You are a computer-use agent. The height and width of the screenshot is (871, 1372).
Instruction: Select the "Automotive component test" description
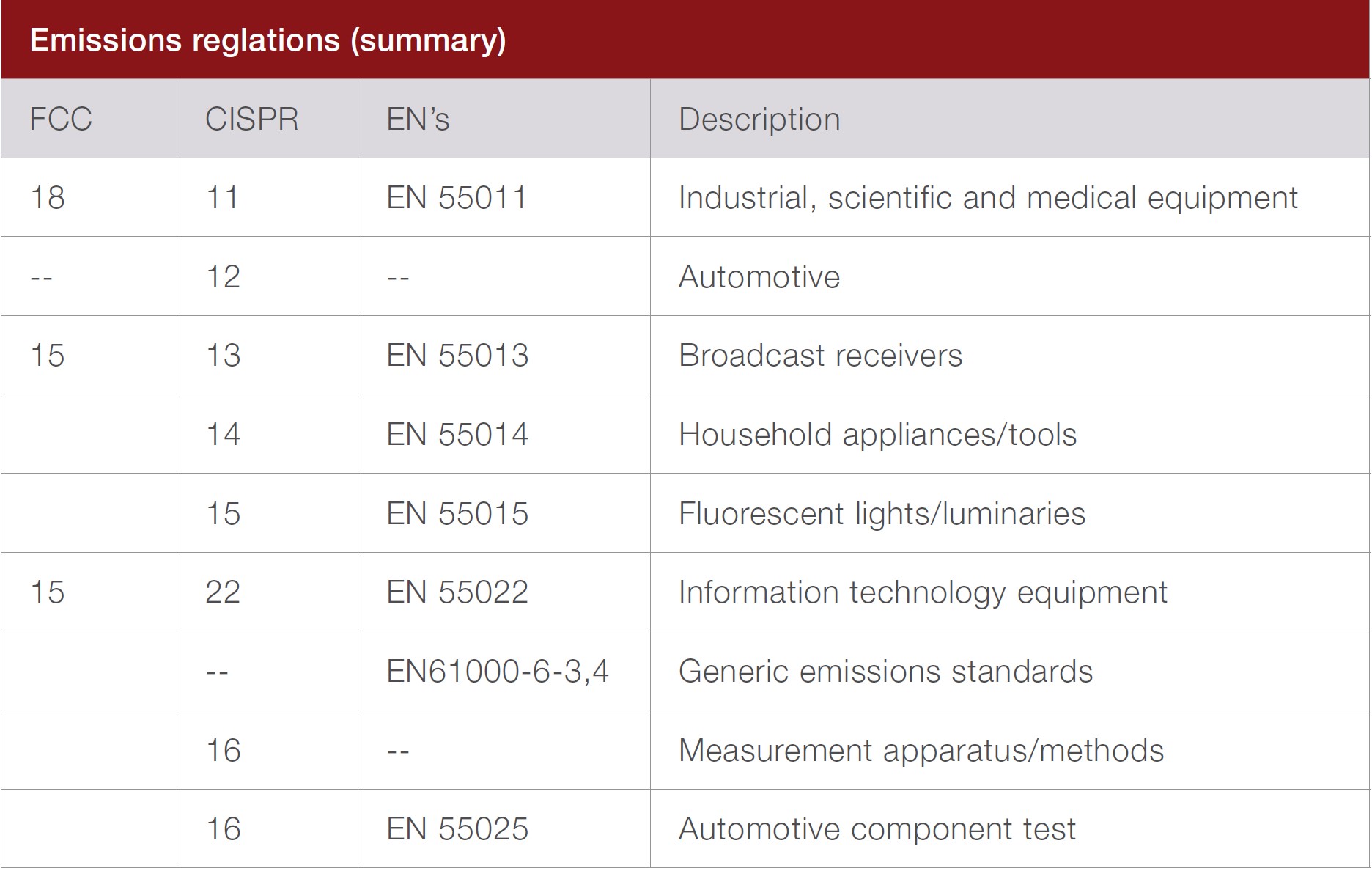coord(877,829)
